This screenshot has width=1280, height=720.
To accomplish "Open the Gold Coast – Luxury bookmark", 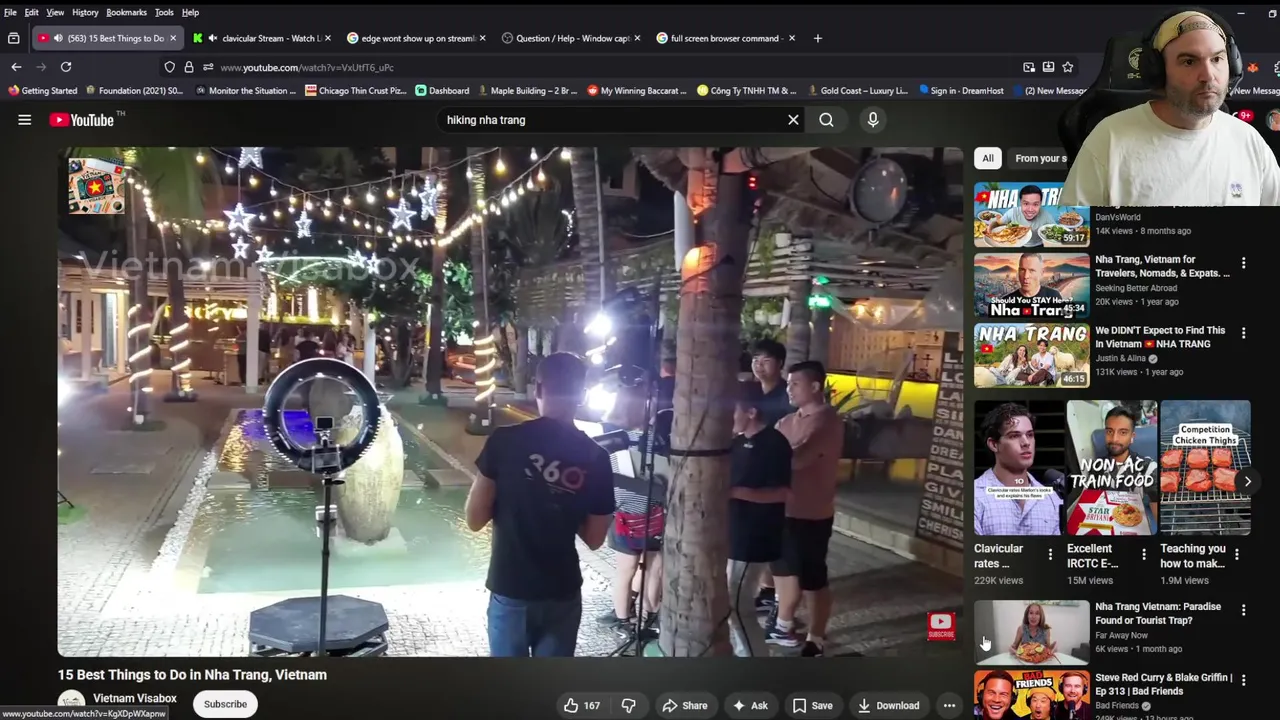I will (856, 90).
